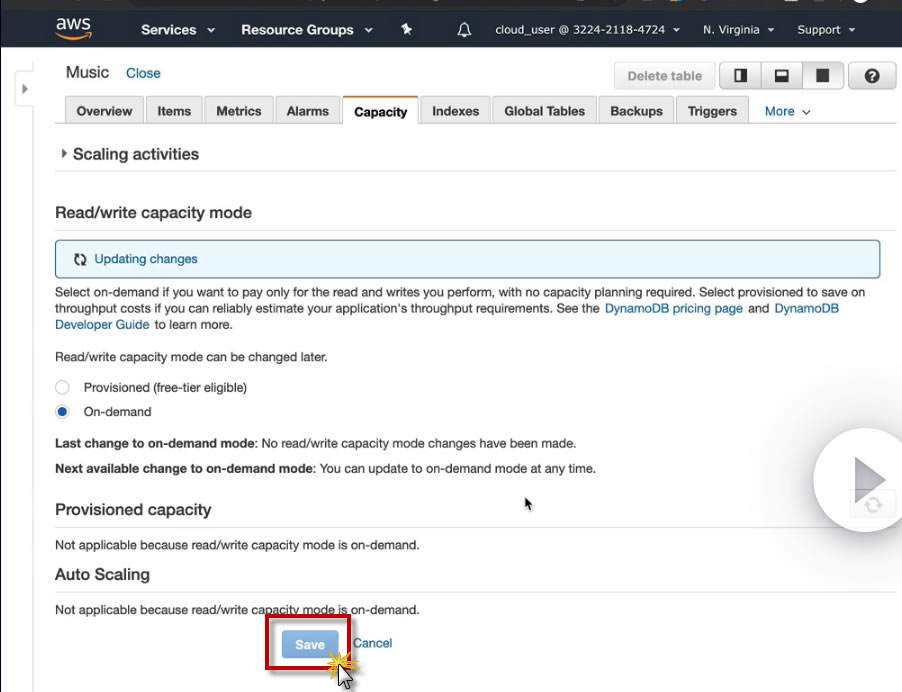Click the Auto Scaling heading
Image resolution: width=902 pixels, height=692 pixels.
tap(102, 575)
